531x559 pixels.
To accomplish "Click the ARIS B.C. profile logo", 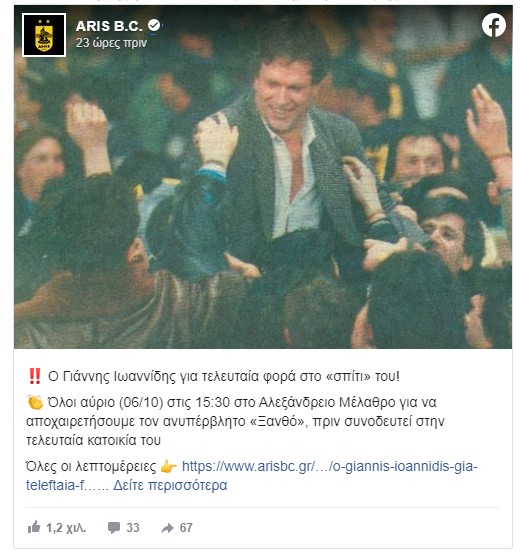I will coord(44,35).
